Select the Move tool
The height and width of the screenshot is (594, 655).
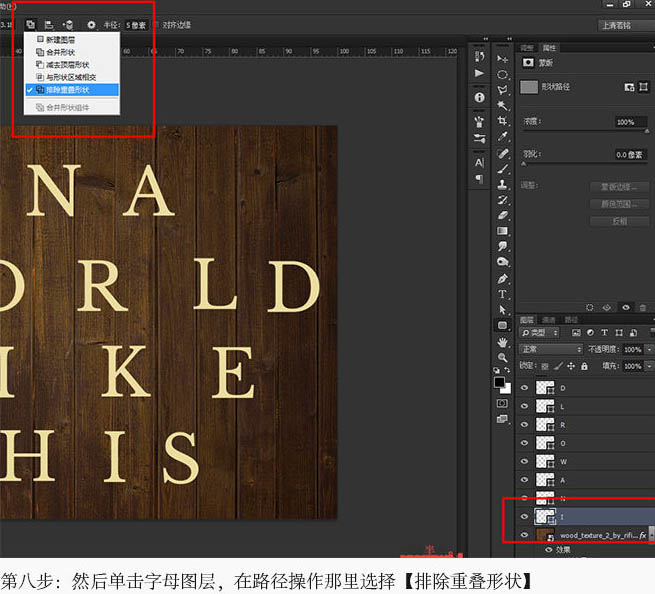point(503,59)
